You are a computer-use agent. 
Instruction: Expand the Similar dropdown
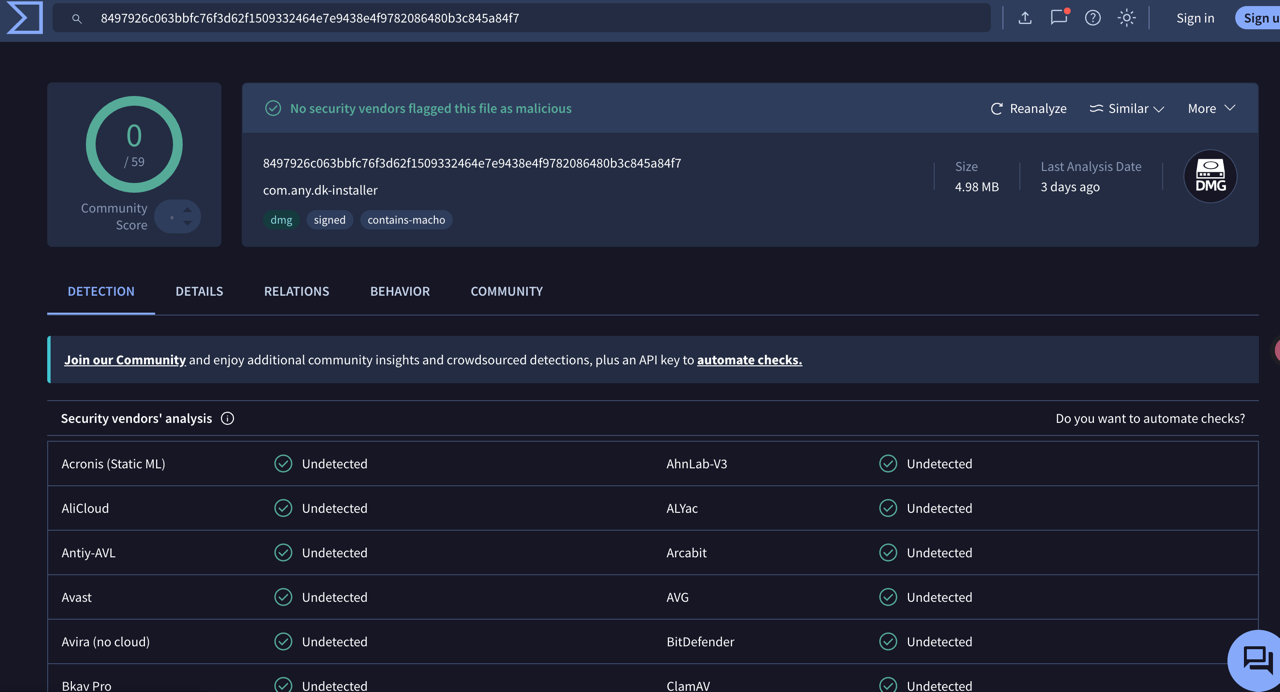(1127, 108)
